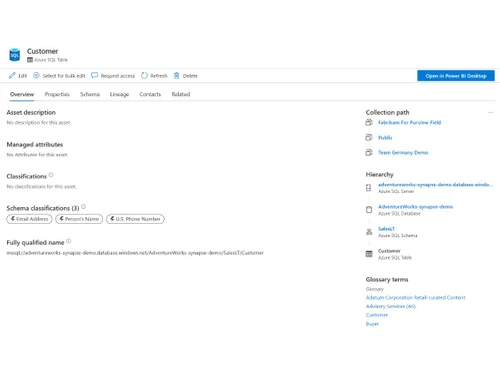Viewport: 500px width, 375px height.
Task: Click the Classifications info icon
Action: coord(51,174)
